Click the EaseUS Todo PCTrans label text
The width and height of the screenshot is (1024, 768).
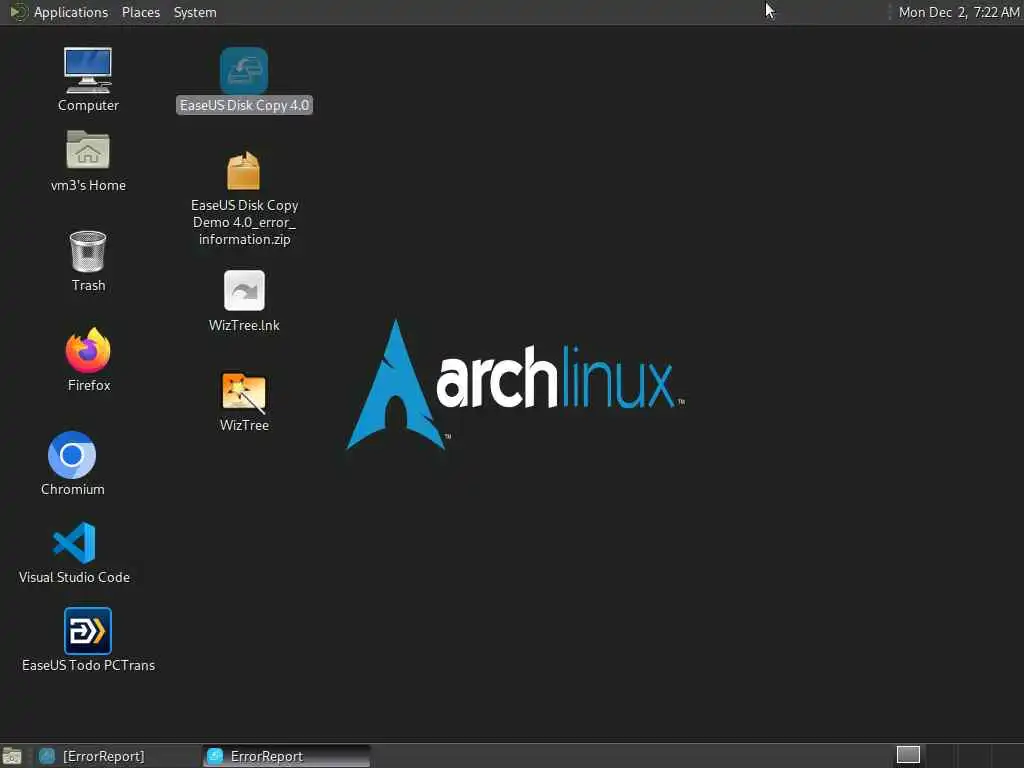88,665
